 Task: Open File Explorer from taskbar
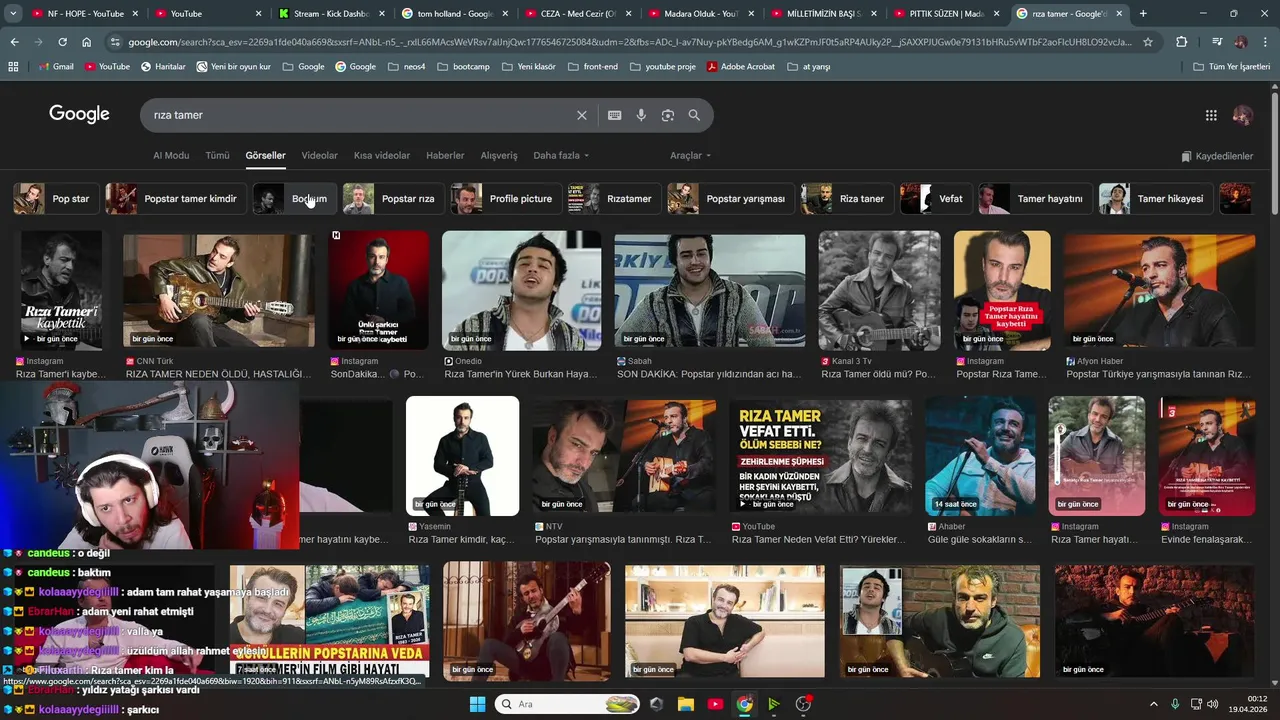pos(686,704)
